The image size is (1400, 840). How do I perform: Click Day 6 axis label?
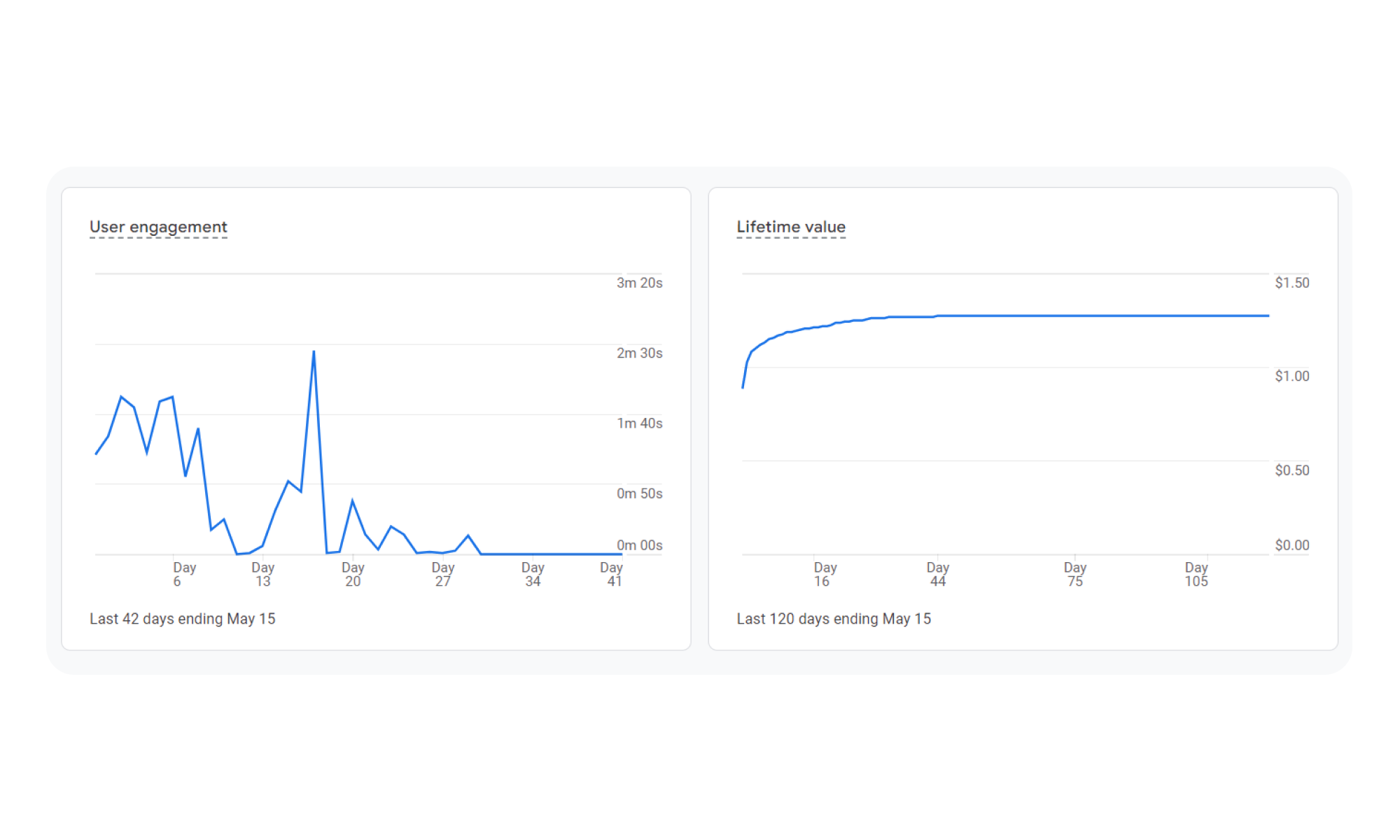click(183, 574)
